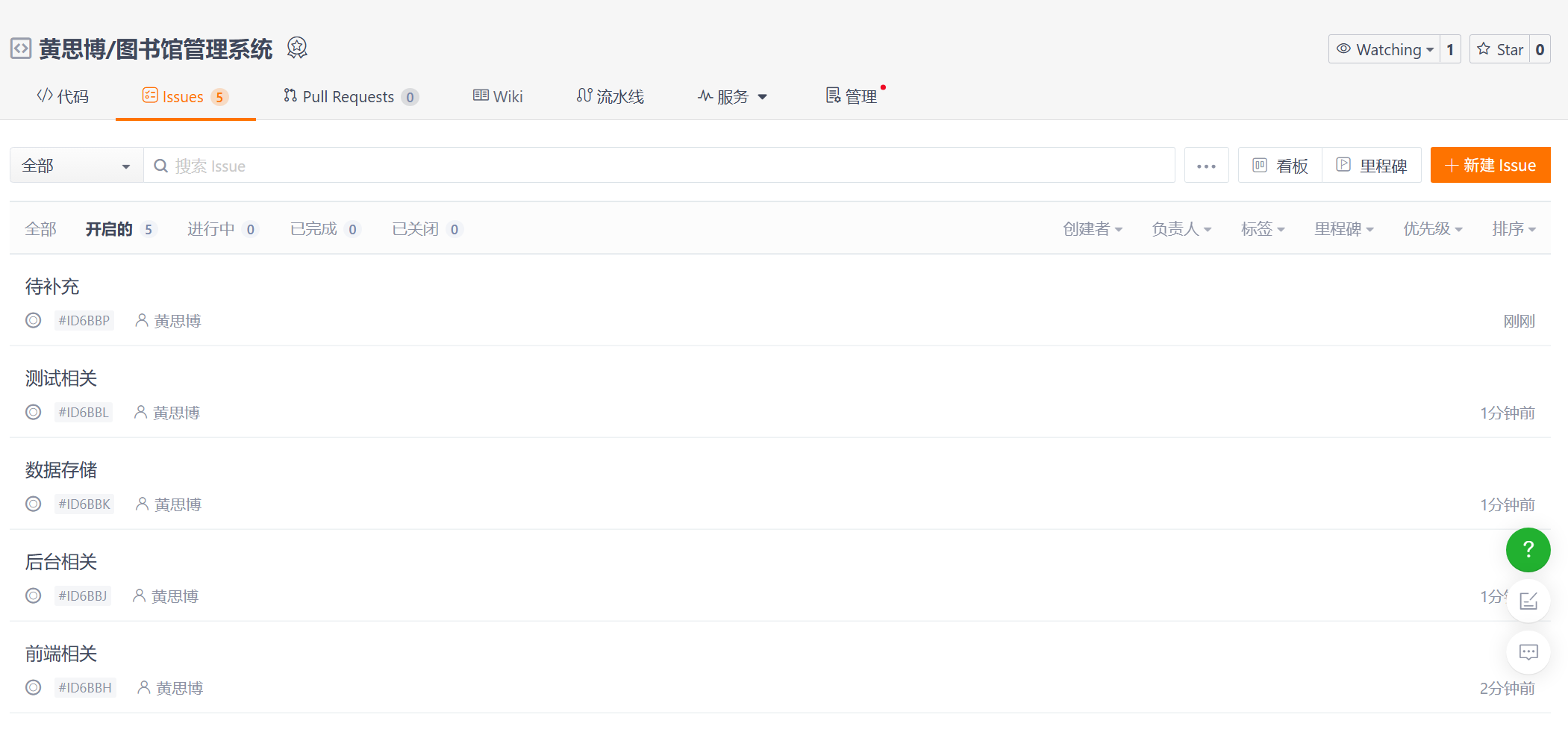Click the recommended badge icon after the repo title
This screenshot has width=1568, height=738.
tap(297, 48)
